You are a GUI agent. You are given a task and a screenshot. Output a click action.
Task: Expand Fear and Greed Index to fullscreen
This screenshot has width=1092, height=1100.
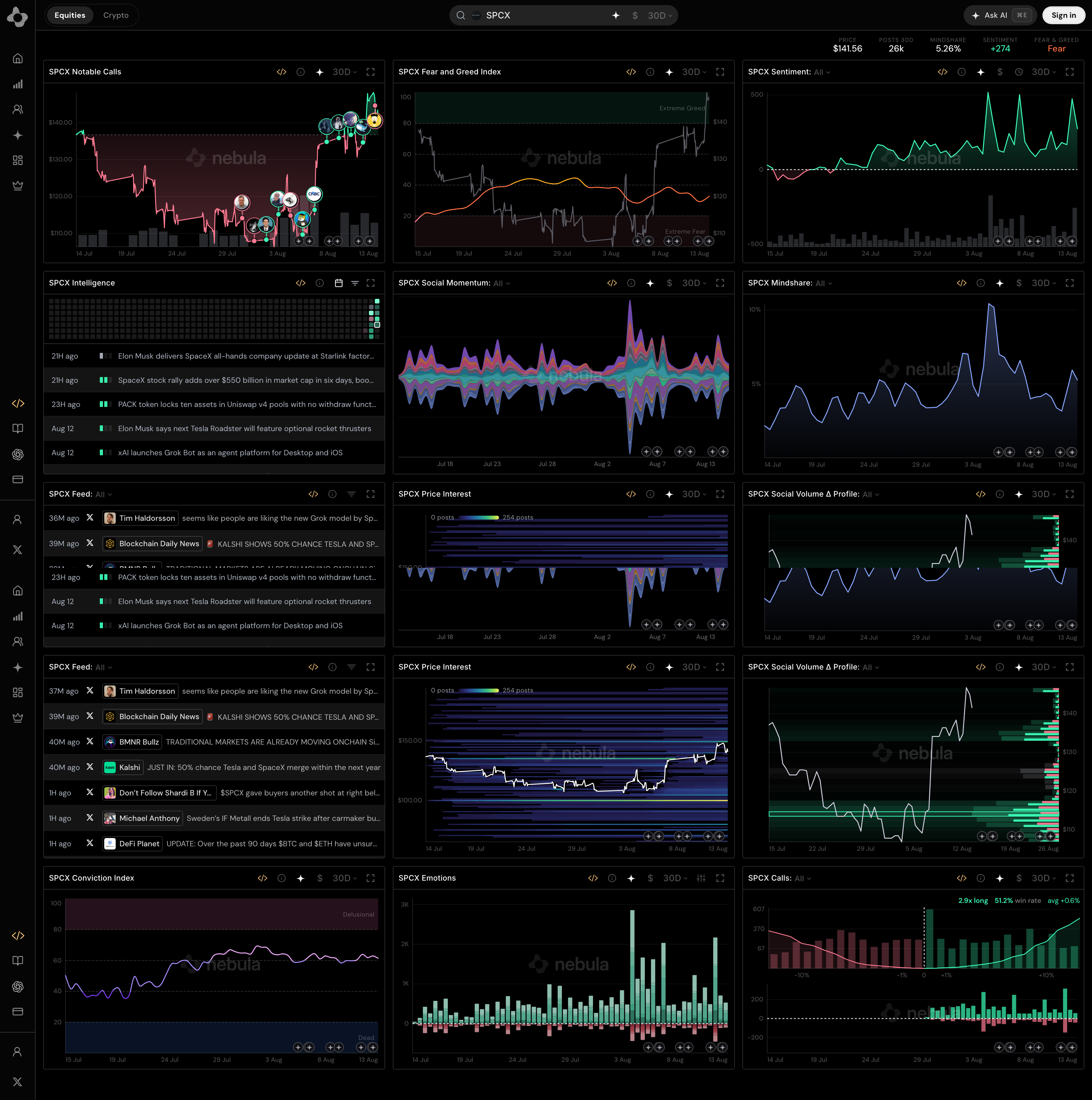[720, 72]
